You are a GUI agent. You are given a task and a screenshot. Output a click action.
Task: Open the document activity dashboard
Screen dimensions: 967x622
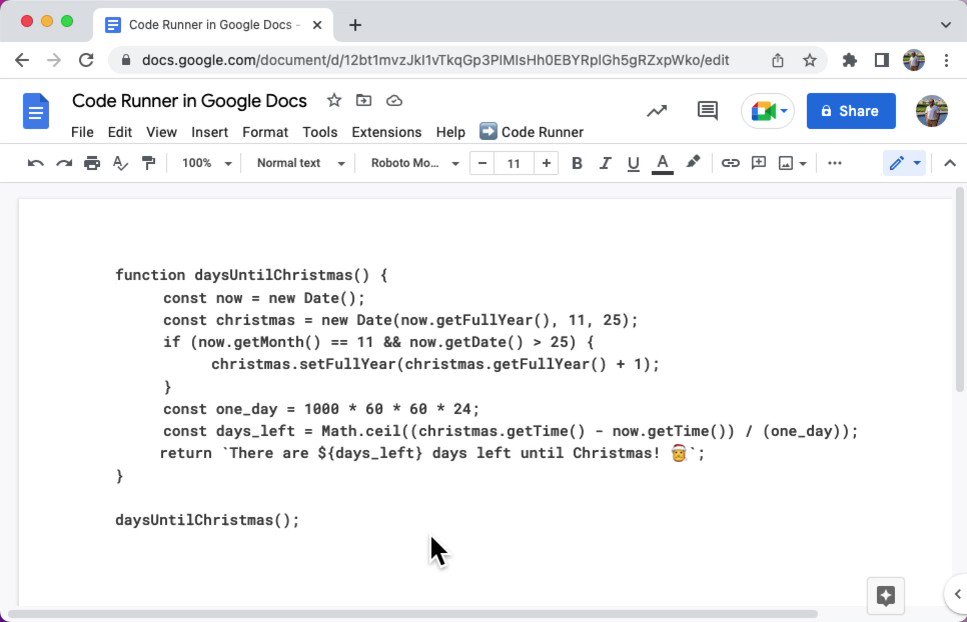point(656,110)
